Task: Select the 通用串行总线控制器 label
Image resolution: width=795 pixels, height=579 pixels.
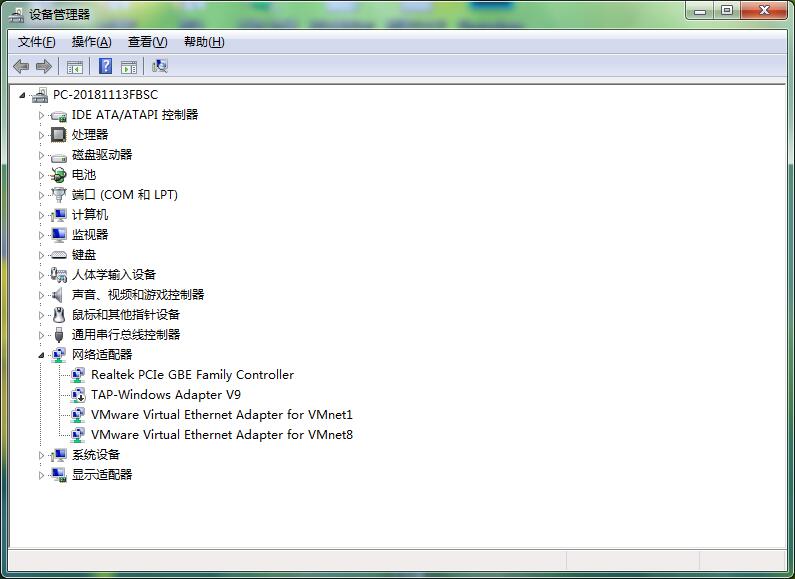Action: coord(126,335)
